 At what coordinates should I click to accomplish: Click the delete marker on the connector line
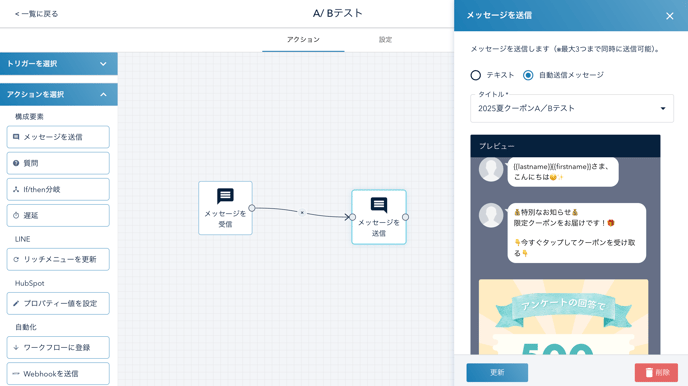302,212
